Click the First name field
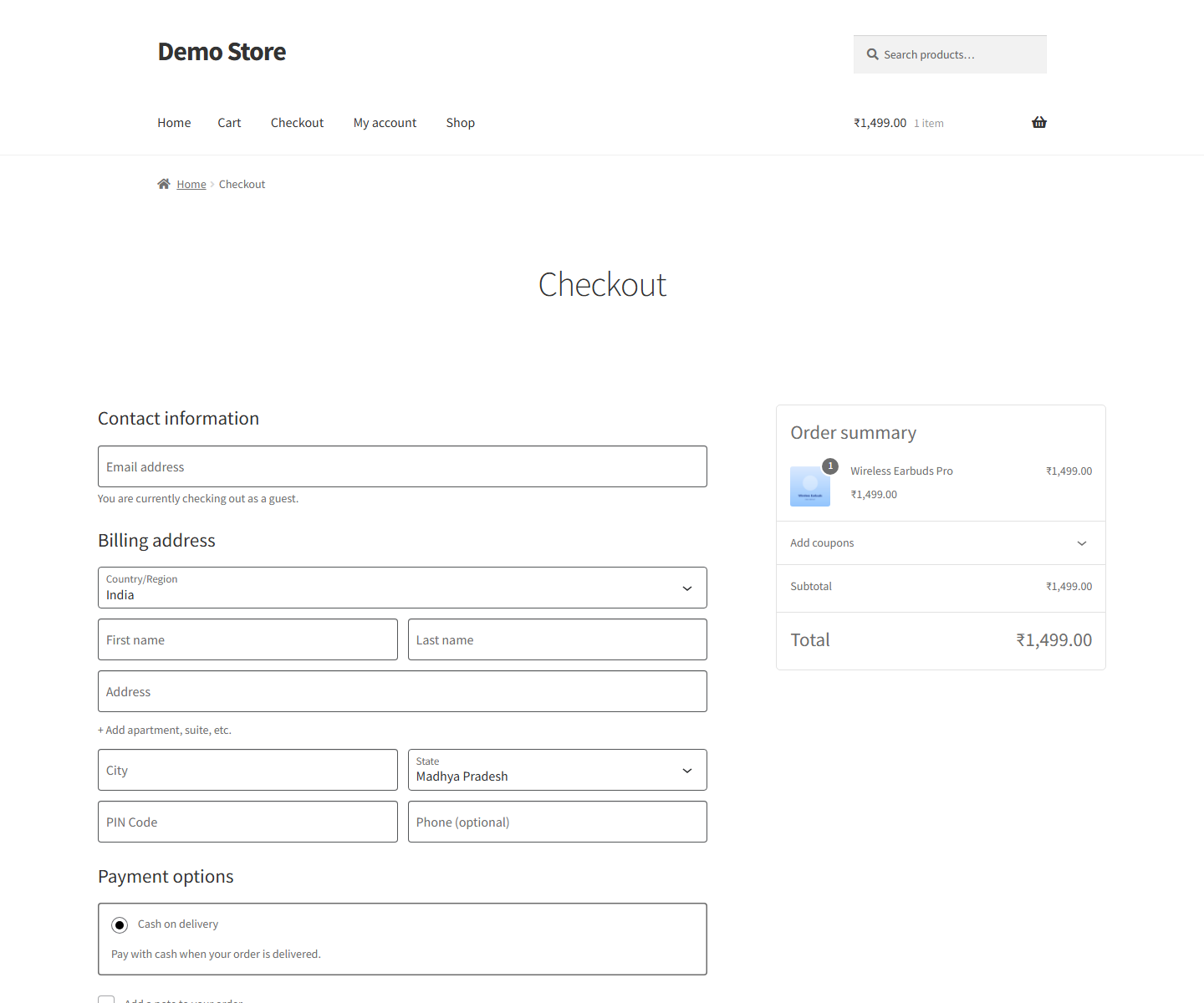 pyautogui.click(x=247, y=639)
